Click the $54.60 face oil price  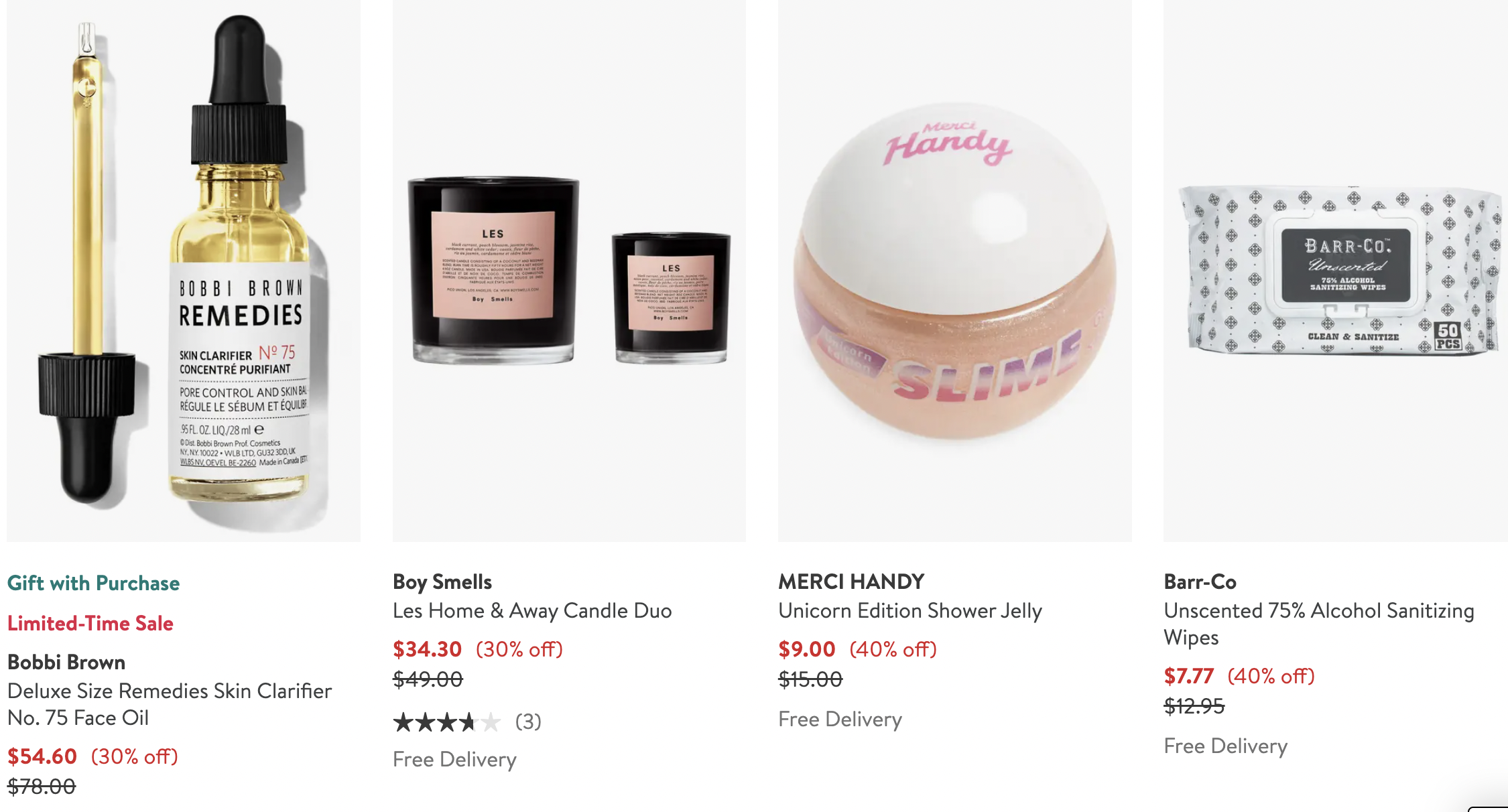(42, 756)
